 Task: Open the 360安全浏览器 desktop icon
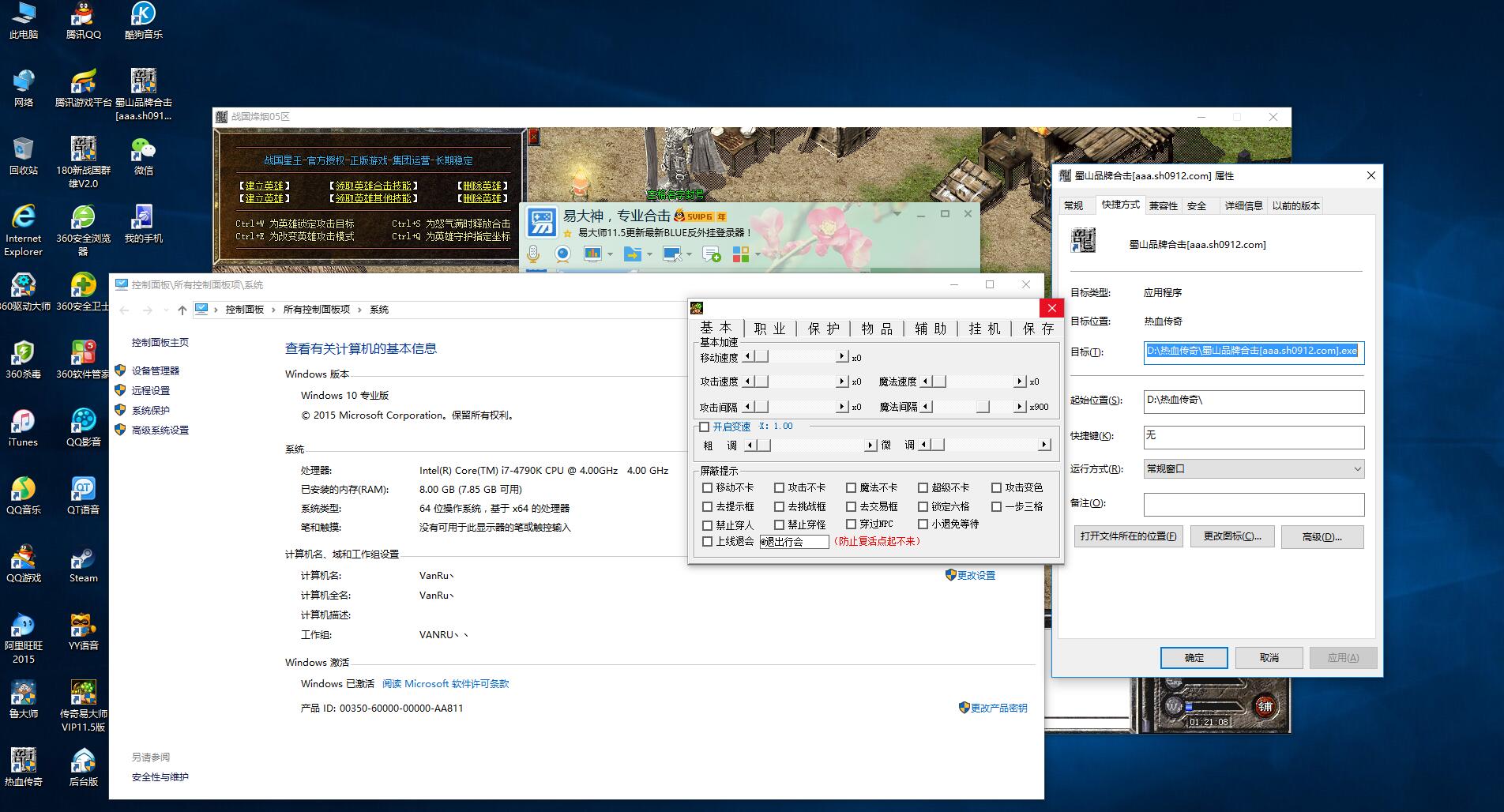(83, 231)
